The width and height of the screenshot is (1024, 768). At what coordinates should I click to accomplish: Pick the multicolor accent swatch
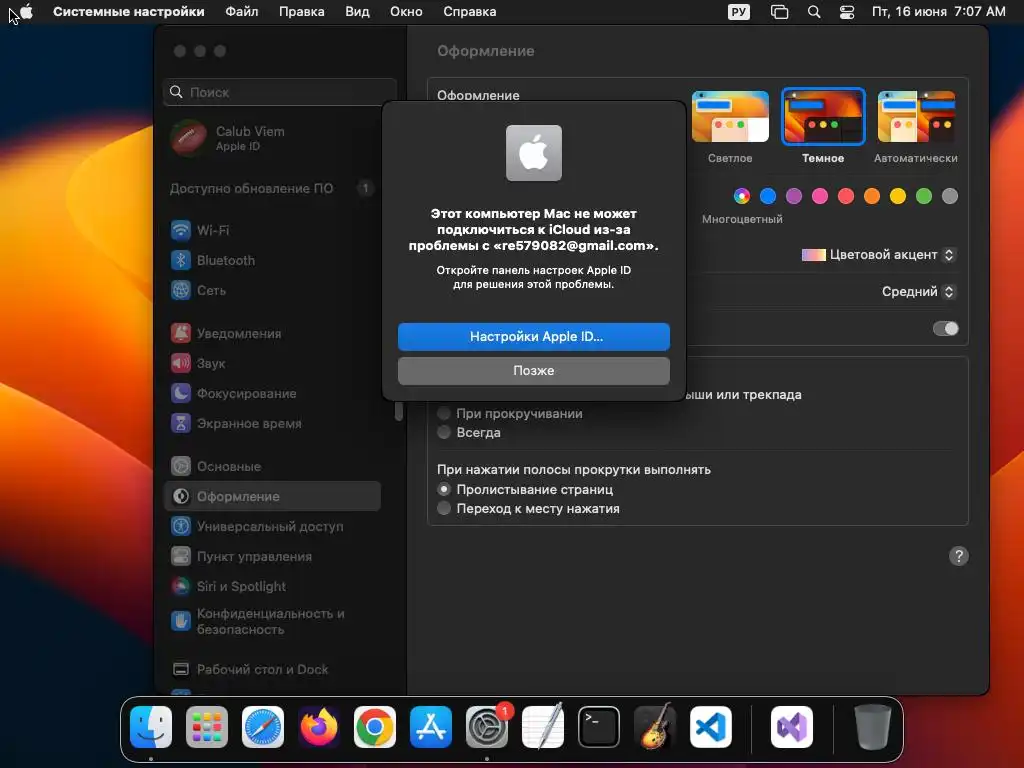pyautogui.click(x=742, y=196)
